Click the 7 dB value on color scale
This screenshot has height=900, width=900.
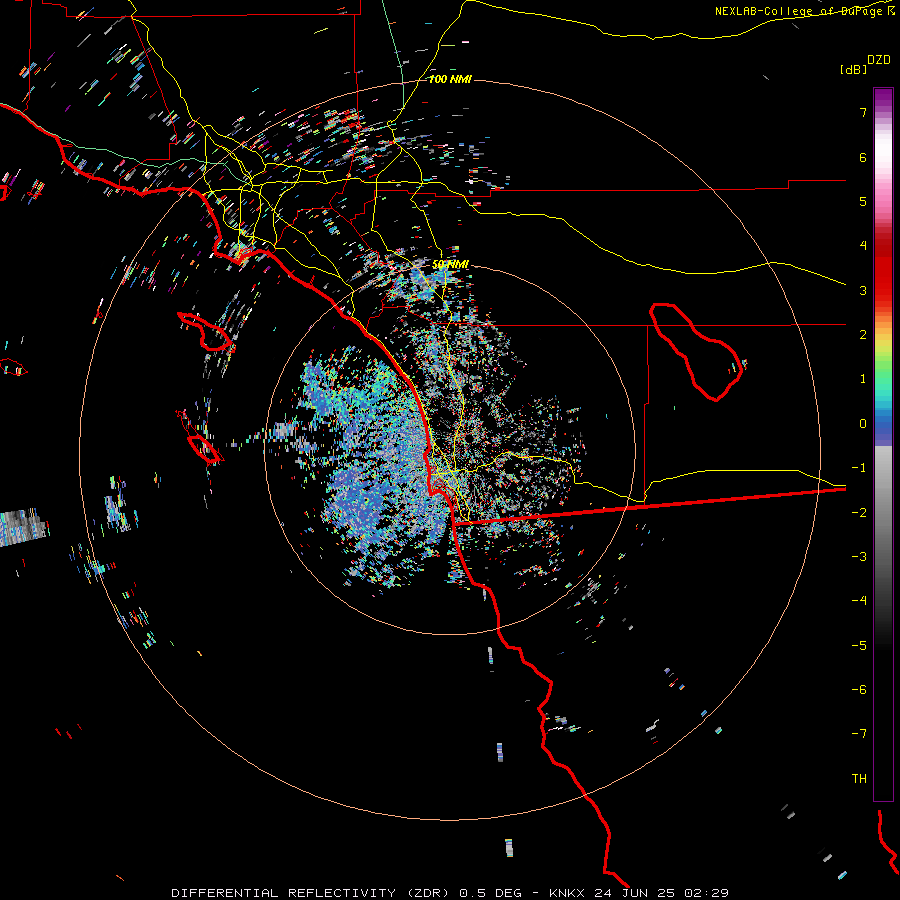(x=863, y=112)
